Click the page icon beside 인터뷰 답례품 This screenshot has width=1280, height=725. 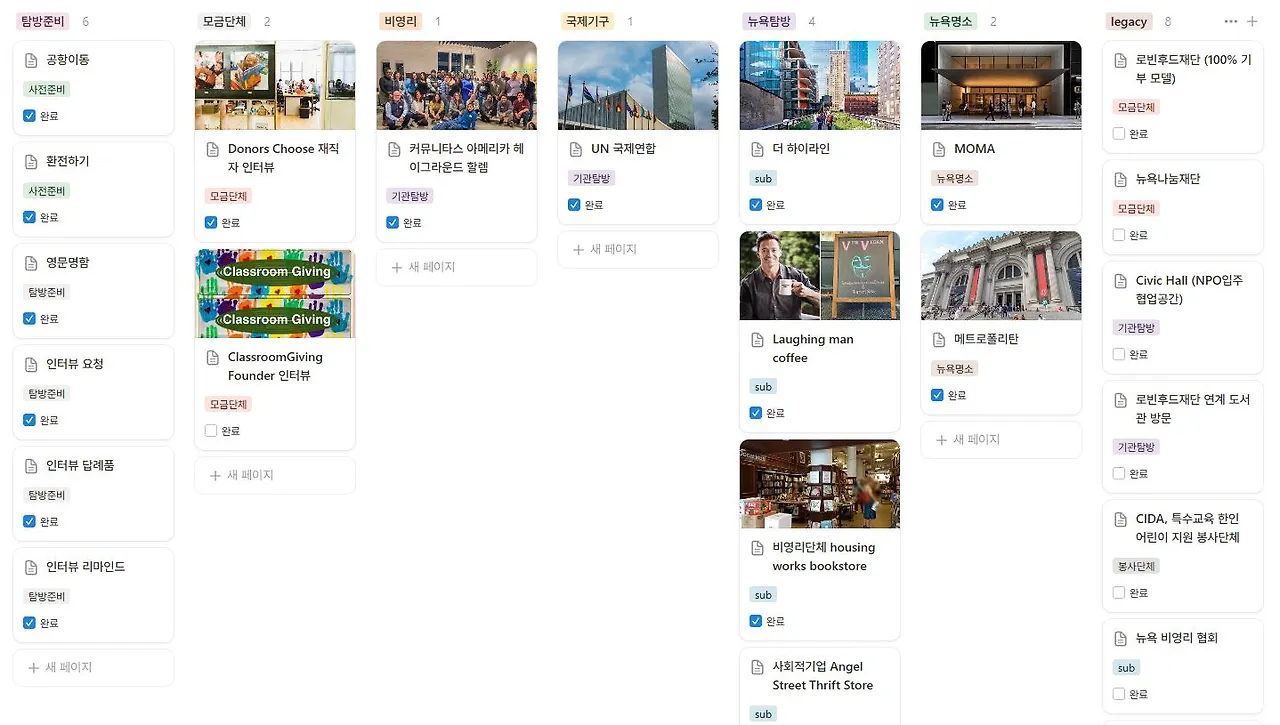(30, 465)
